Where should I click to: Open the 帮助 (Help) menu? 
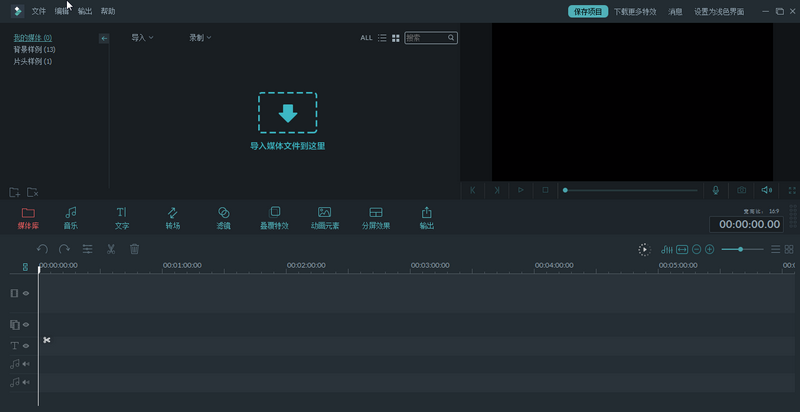108,11
